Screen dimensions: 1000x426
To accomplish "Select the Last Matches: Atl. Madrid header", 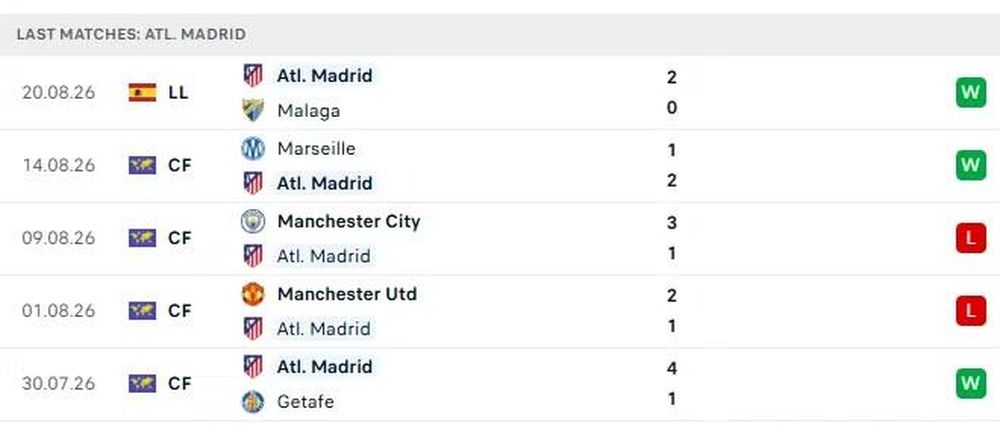I will 131,34.
